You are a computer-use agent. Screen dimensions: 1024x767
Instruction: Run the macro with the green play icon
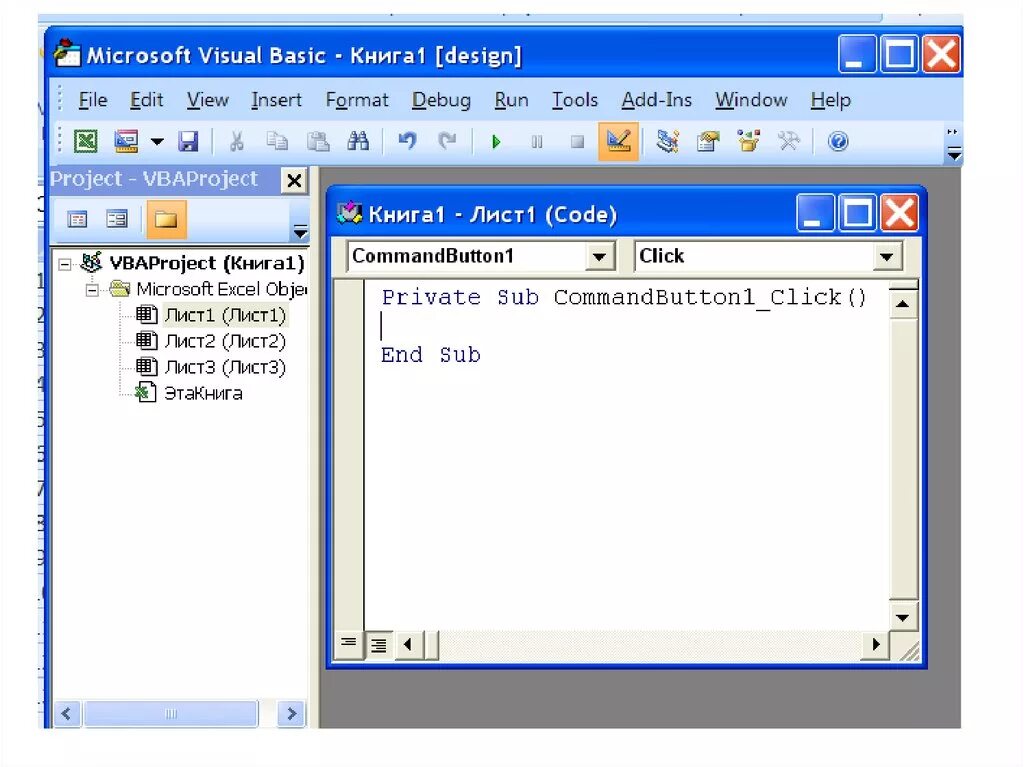coord(496,141)
